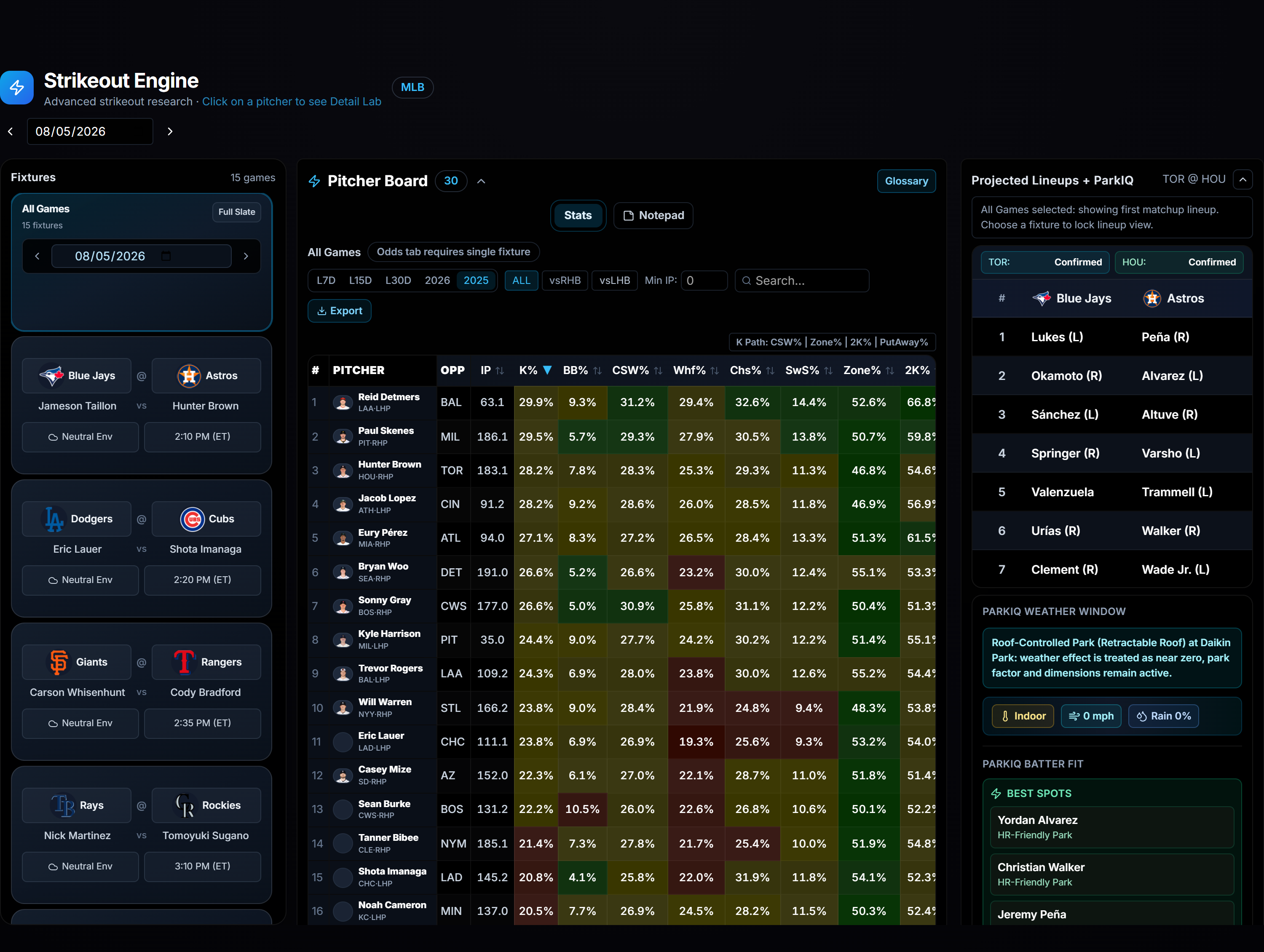Screen dimensions: 1264x952
Task: Click the Indoor temperature chip
Action: tap(1023, 716)
